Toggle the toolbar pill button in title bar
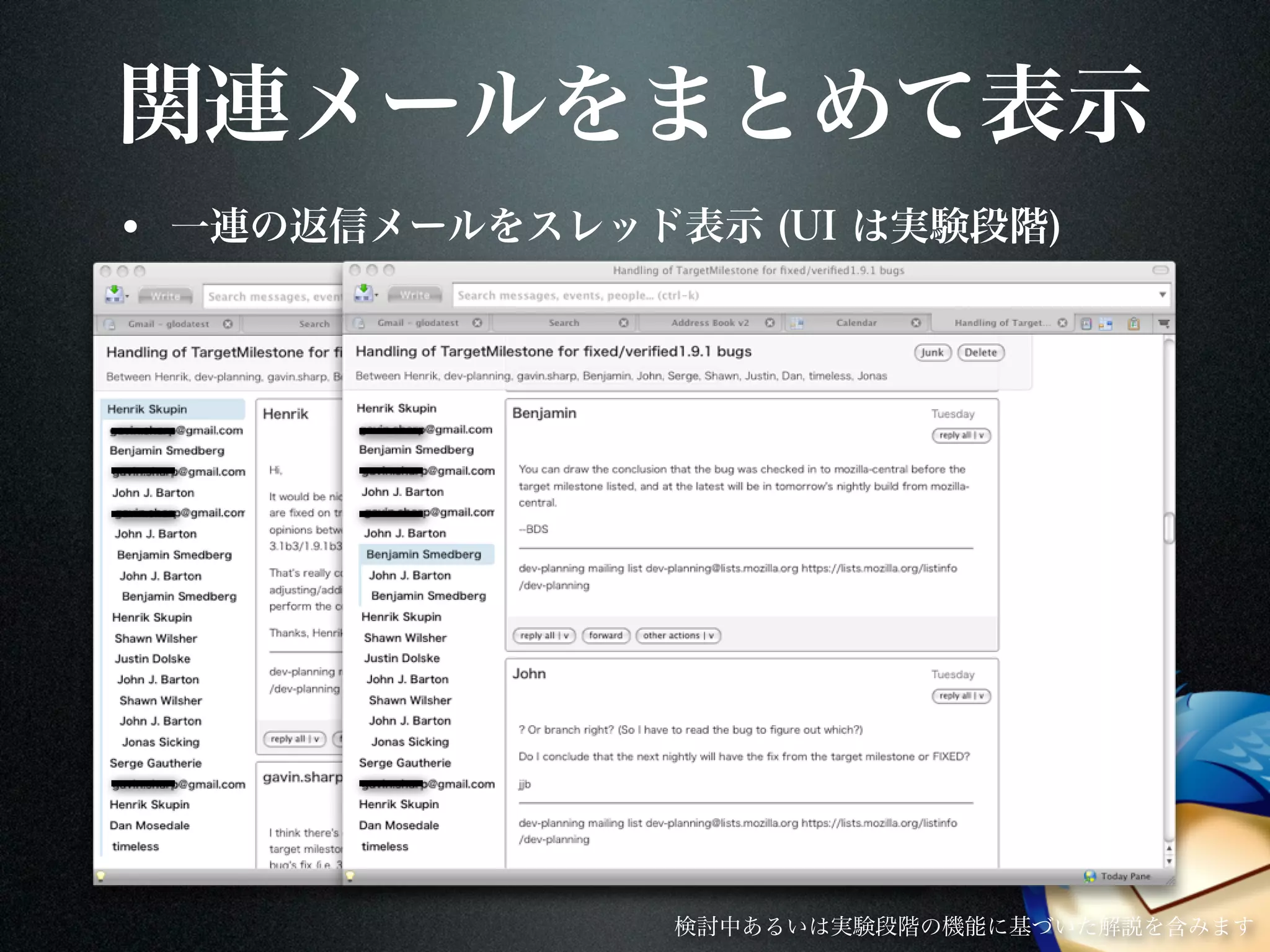Screen dimensions: 1270x952 (1160, 270)
